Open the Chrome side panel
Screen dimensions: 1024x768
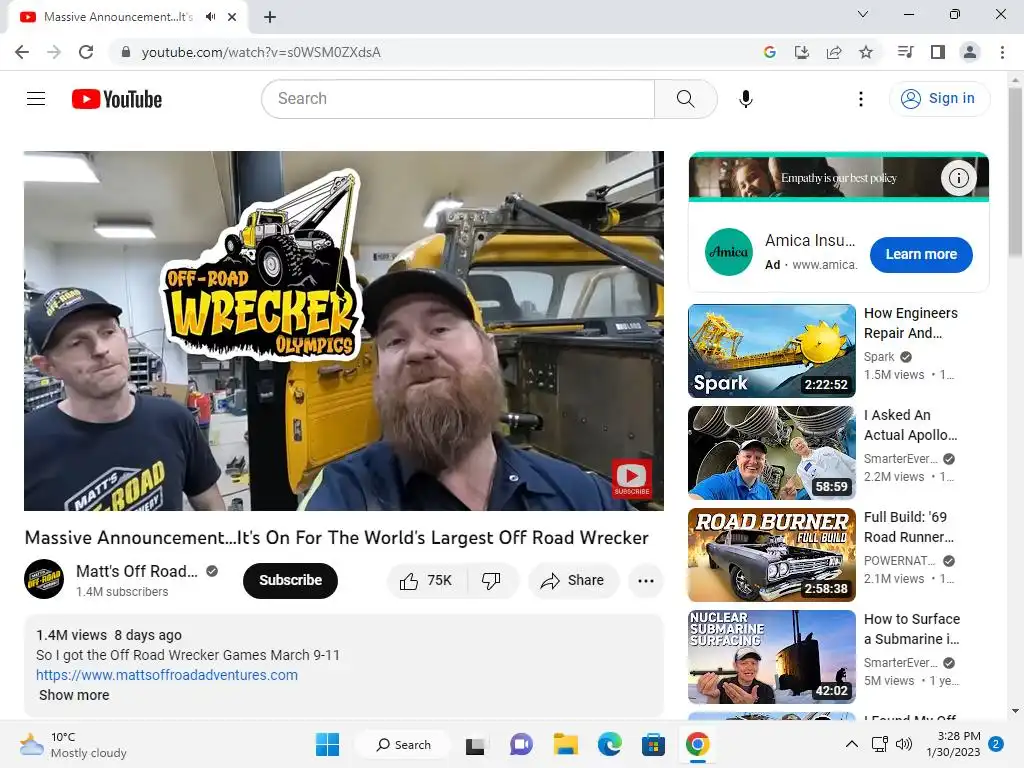pos(938,52)
